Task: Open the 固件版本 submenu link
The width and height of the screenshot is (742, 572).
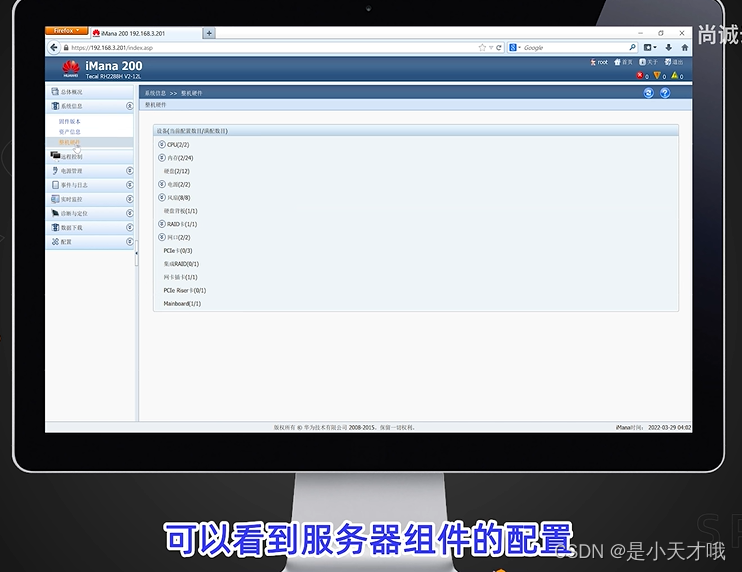Action: (x=70, y=122)
